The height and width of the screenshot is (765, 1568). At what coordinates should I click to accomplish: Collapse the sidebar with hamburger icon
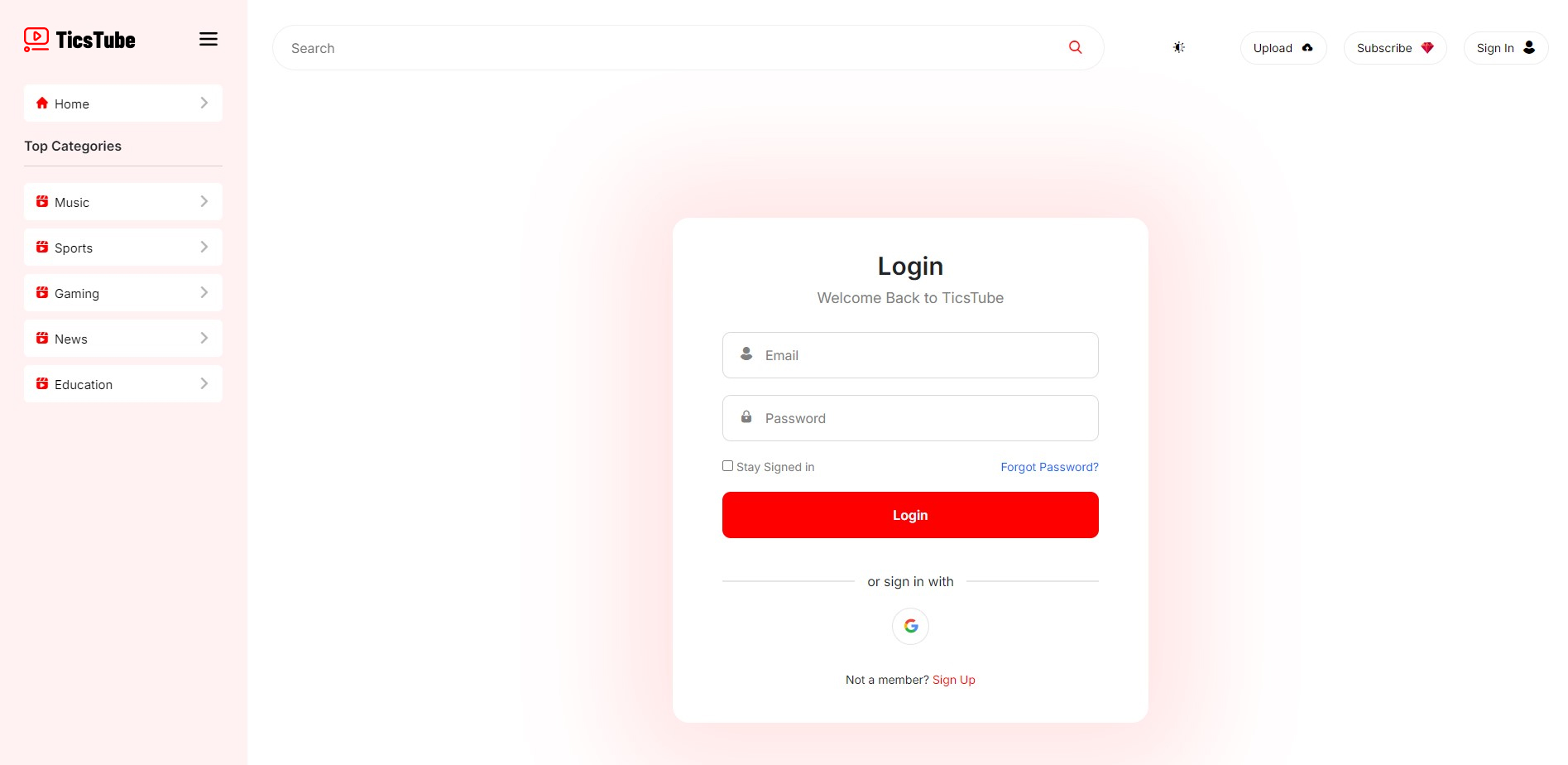pyautogui.click(x=209, y=39)
